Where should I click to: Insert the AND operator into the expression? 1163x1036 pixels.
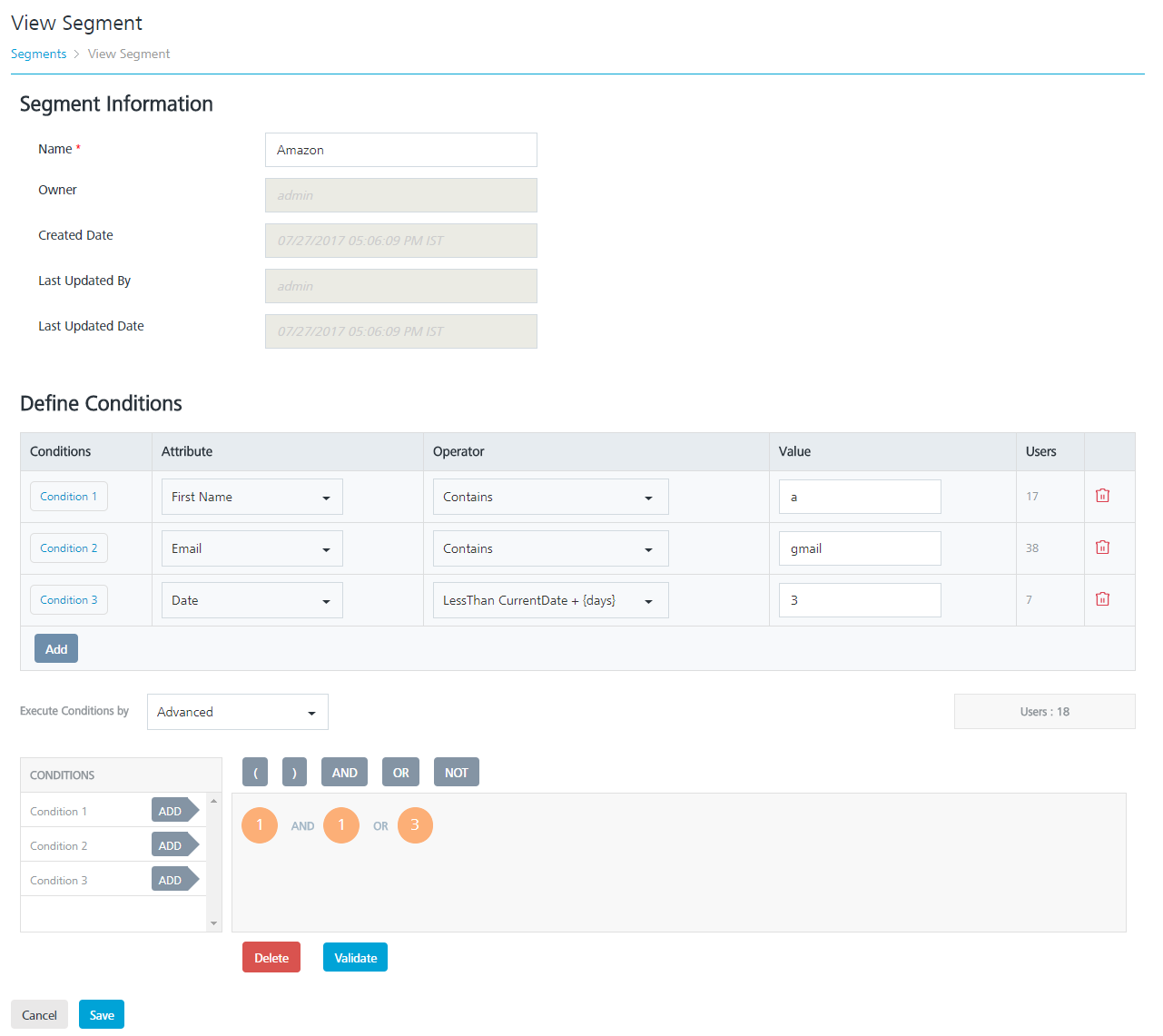344,772
